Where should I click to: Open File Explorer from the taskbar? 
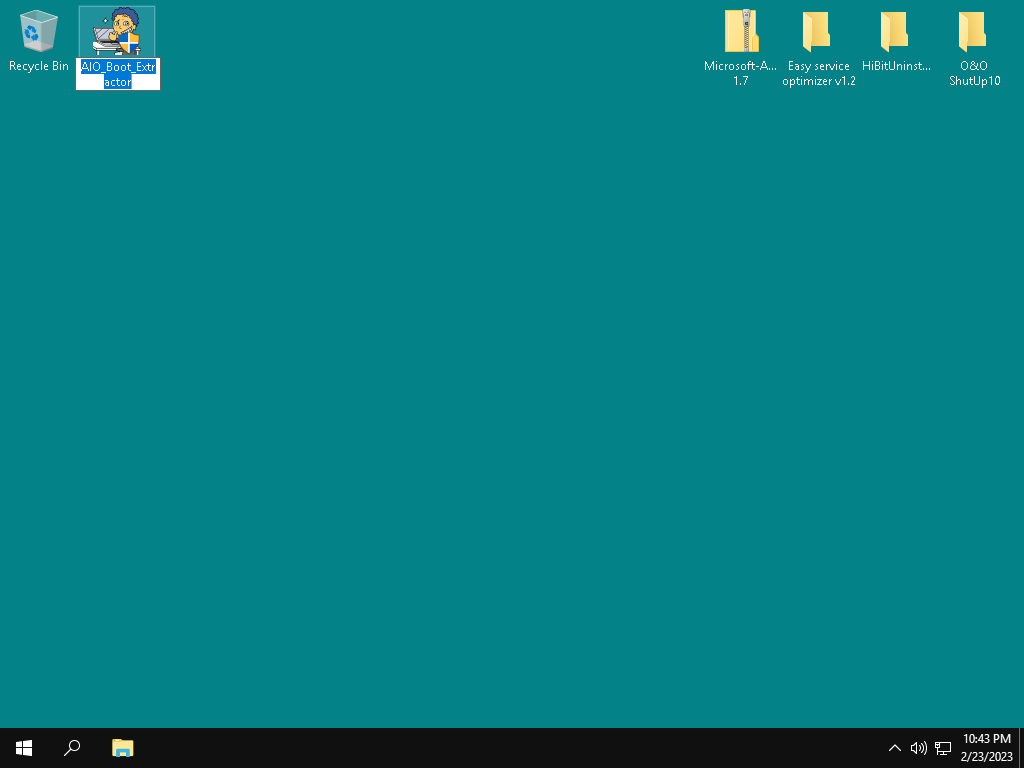coord(122,748)
